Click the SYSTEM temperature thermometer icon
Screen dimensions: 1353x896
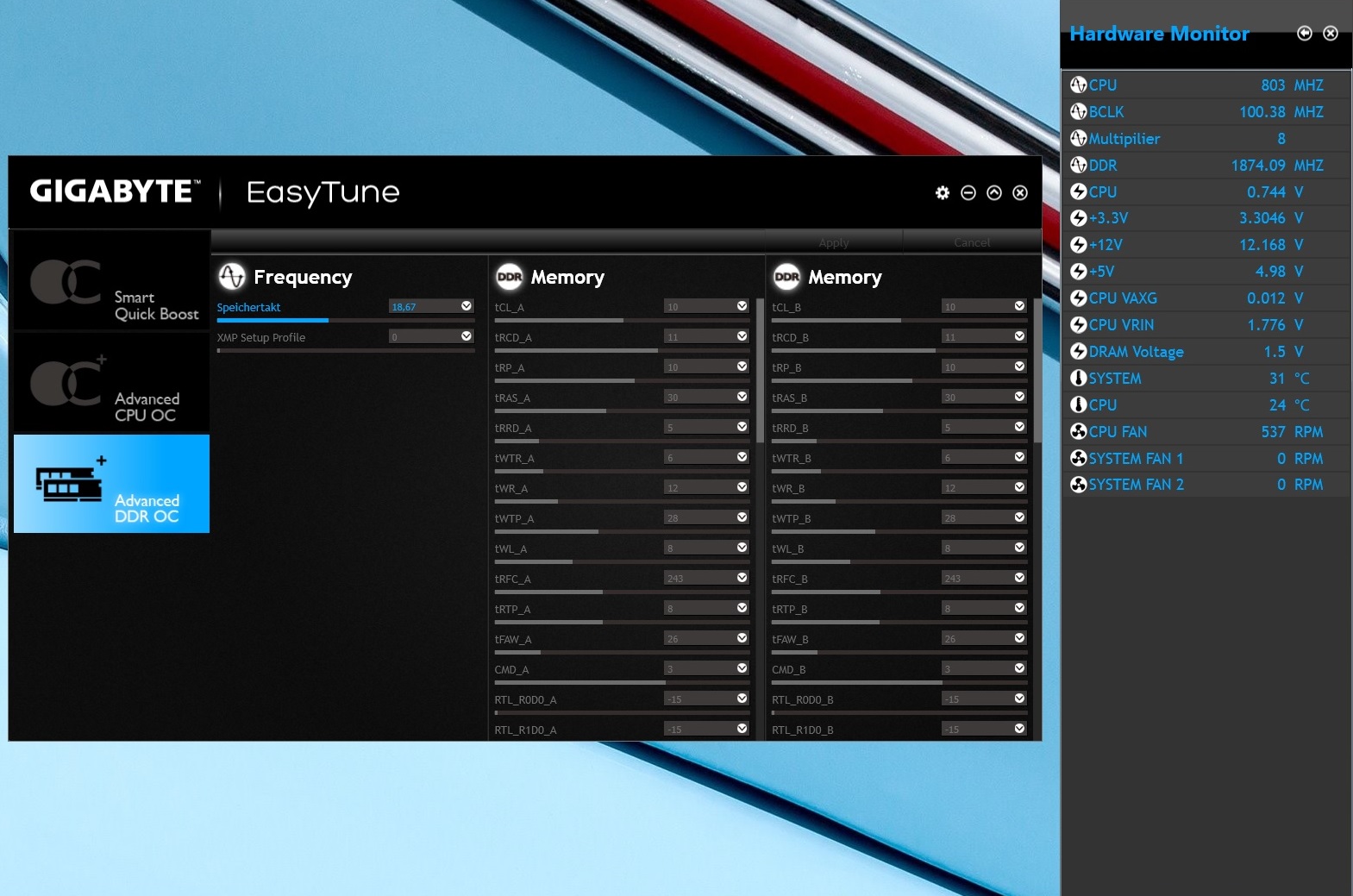pos(1078,378)
